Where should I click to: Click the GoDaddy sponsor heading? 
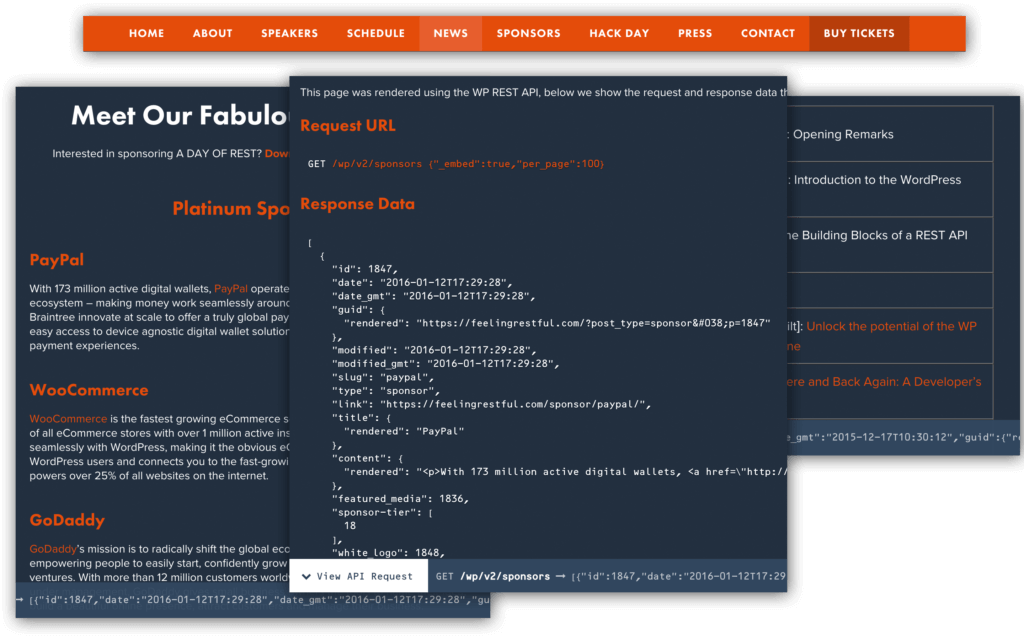pyautogui.click(x=67, y=520)
